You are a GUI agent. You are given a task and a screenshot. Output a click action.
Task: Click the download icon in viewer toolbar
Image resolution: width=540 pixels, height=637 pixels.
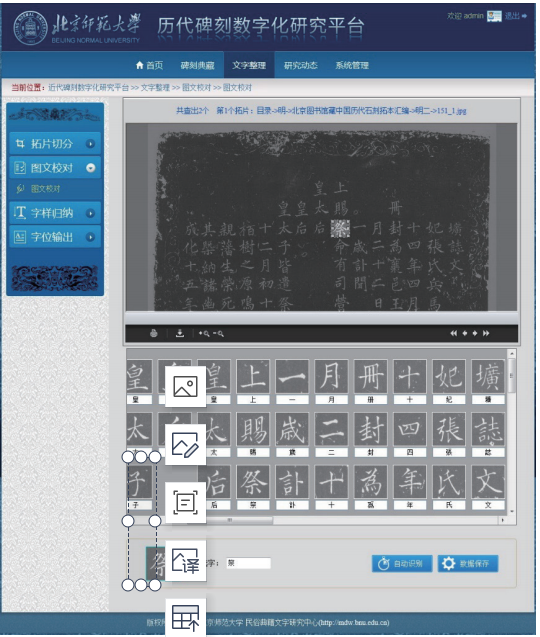[180, 333]
